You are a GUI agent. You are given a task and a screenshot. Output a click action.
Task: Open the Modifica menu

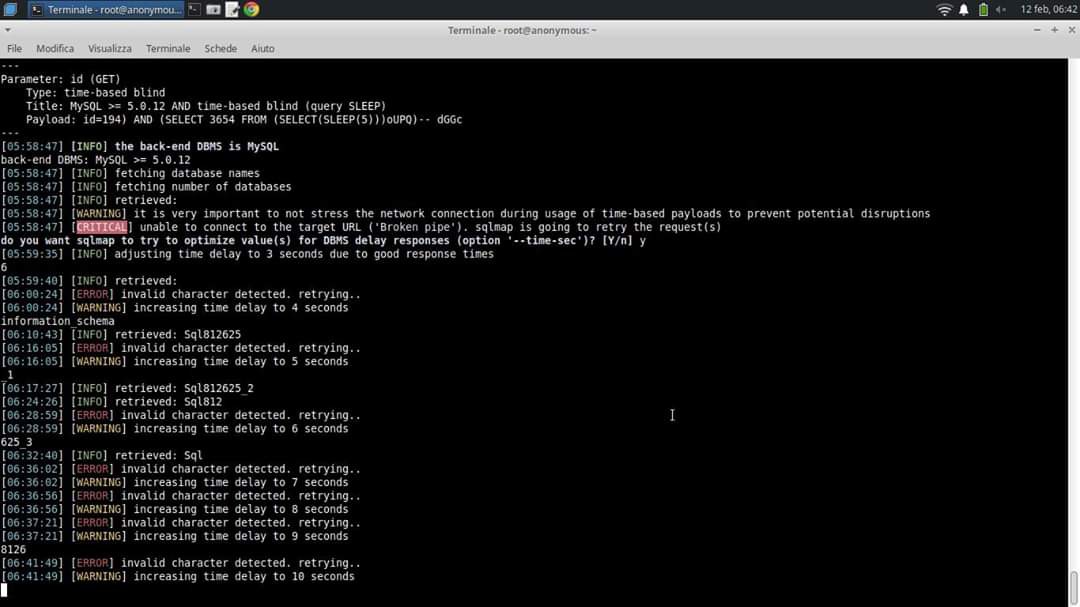point(55,49)
